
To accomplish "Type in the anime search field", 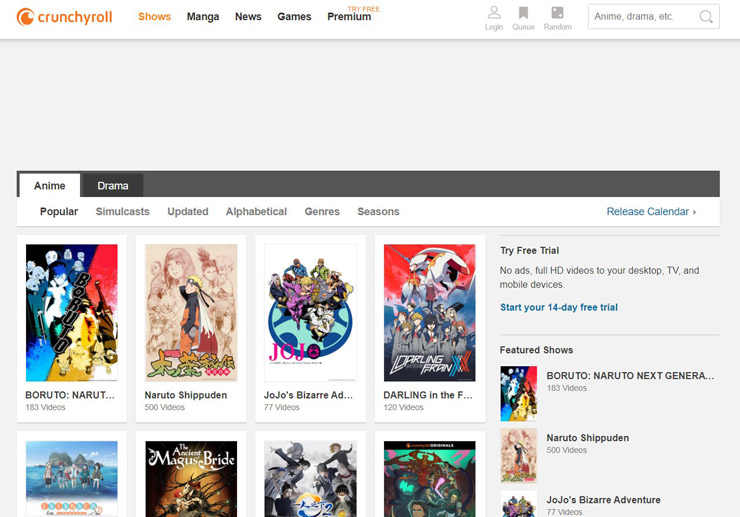I will pos(642,17).
